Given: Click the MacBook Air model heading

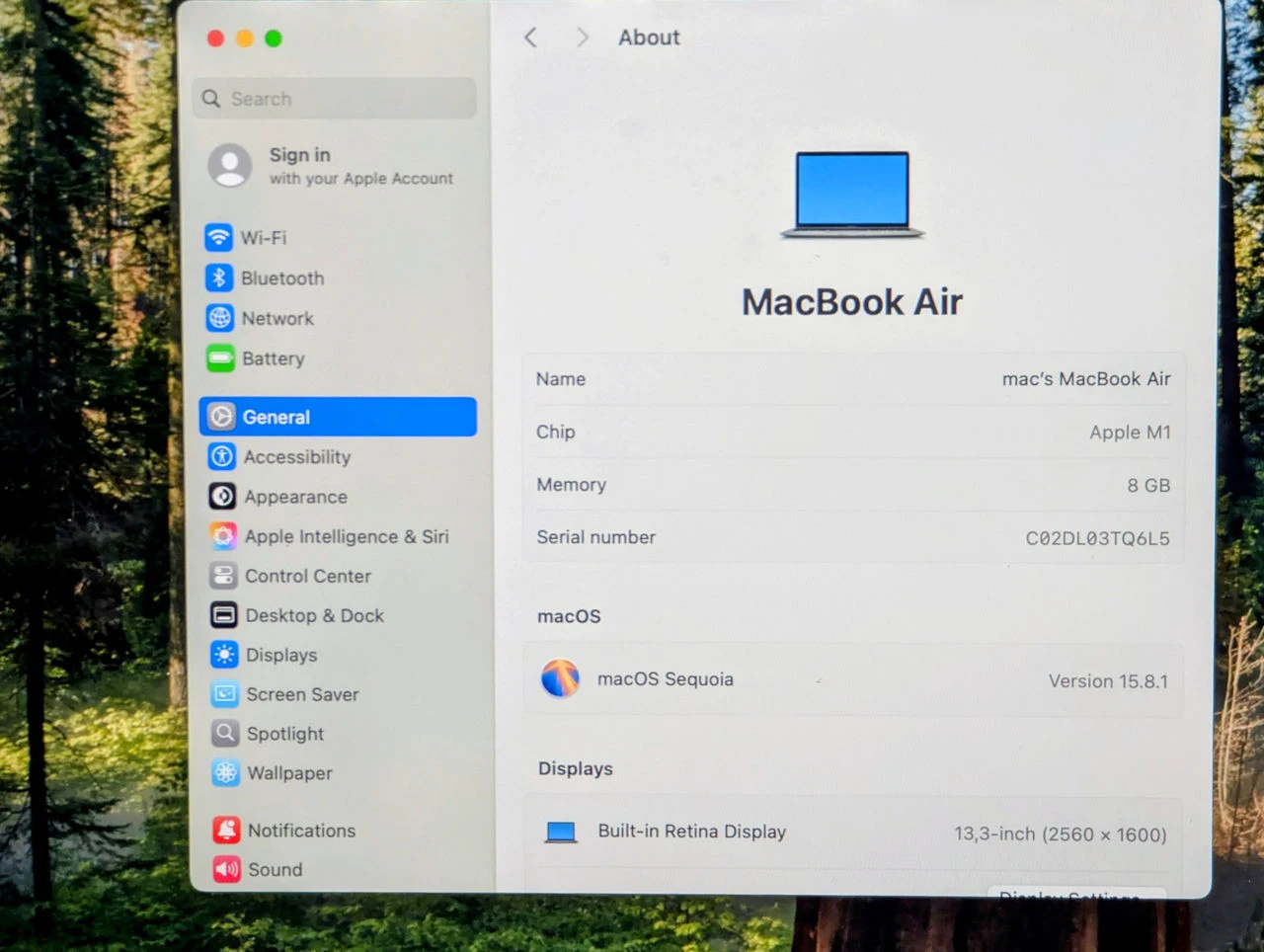Looking at the screenshot, I should 852,302.
